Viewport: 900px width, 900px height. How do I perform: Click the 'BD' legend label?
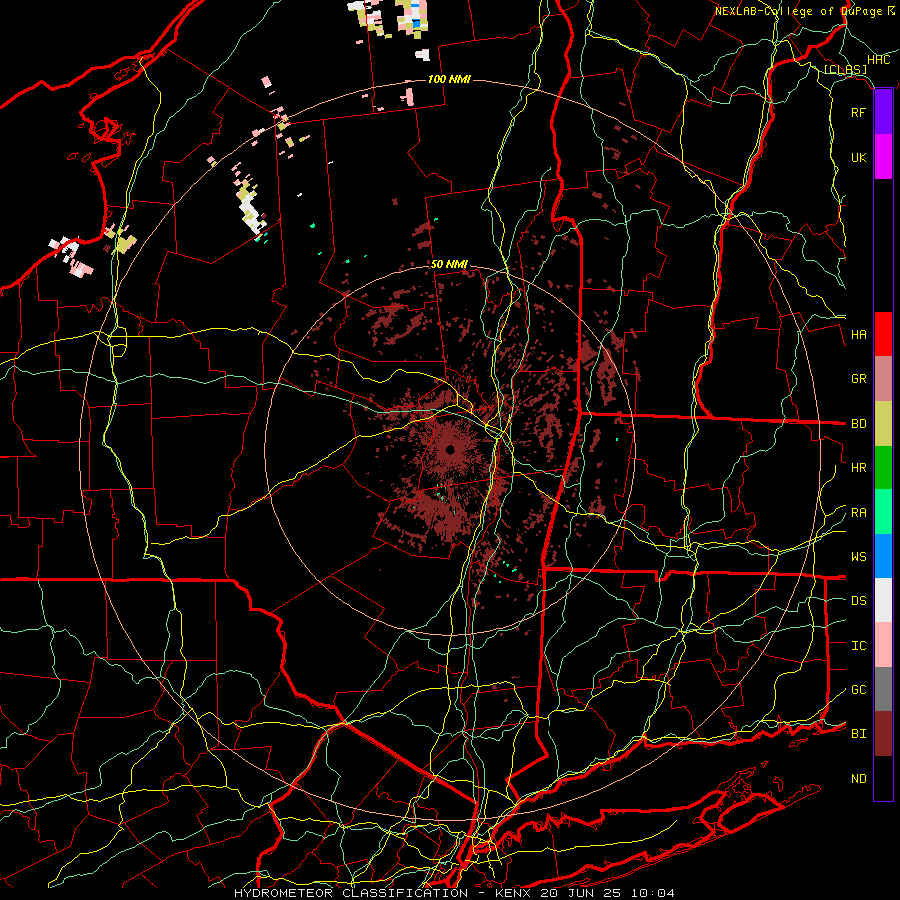pyautogui.click(x=858, y=424)
